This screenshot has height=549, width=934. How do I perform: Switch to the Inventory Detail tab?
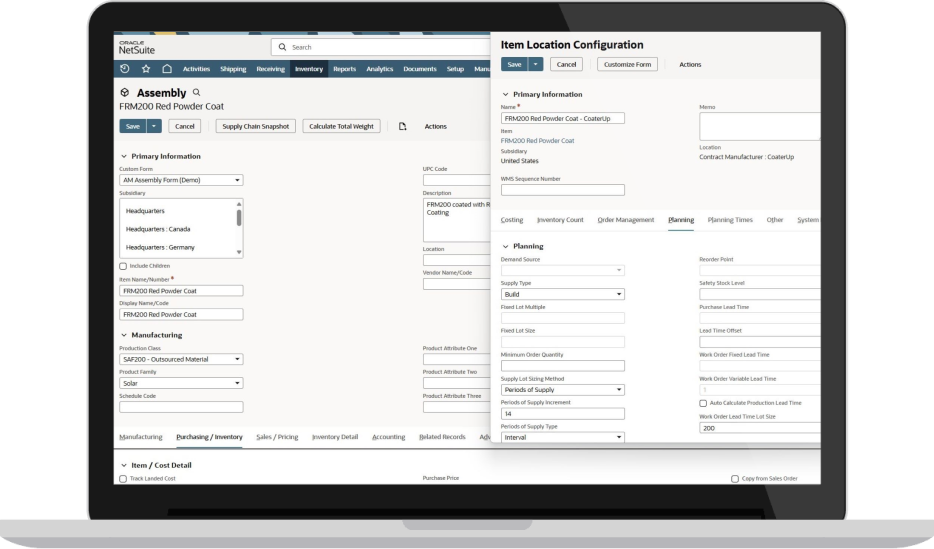point(335,437)
